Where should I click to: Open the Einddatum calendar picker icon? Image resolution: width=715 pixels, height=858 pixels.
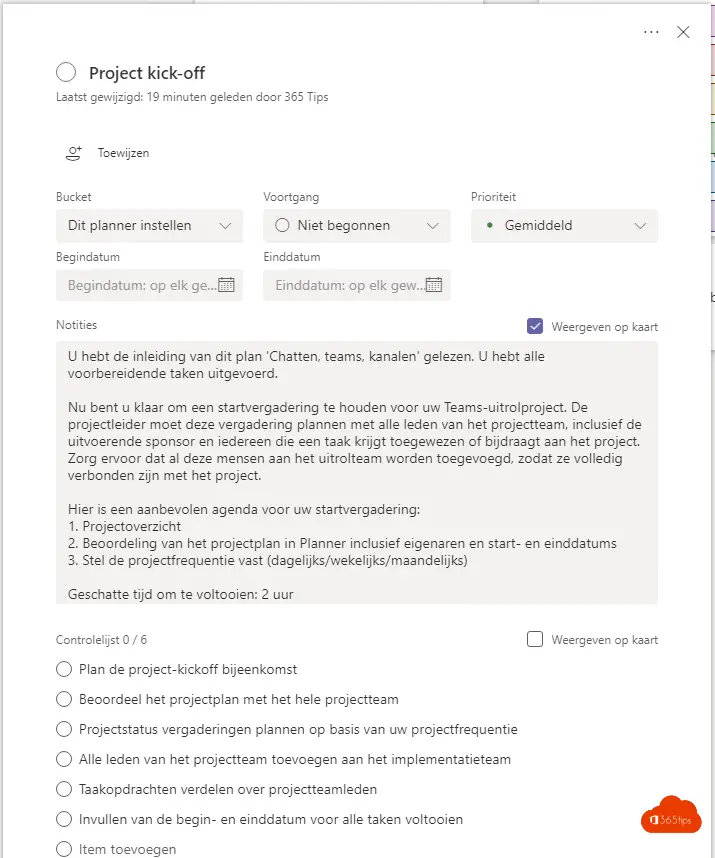pos(434,285)
